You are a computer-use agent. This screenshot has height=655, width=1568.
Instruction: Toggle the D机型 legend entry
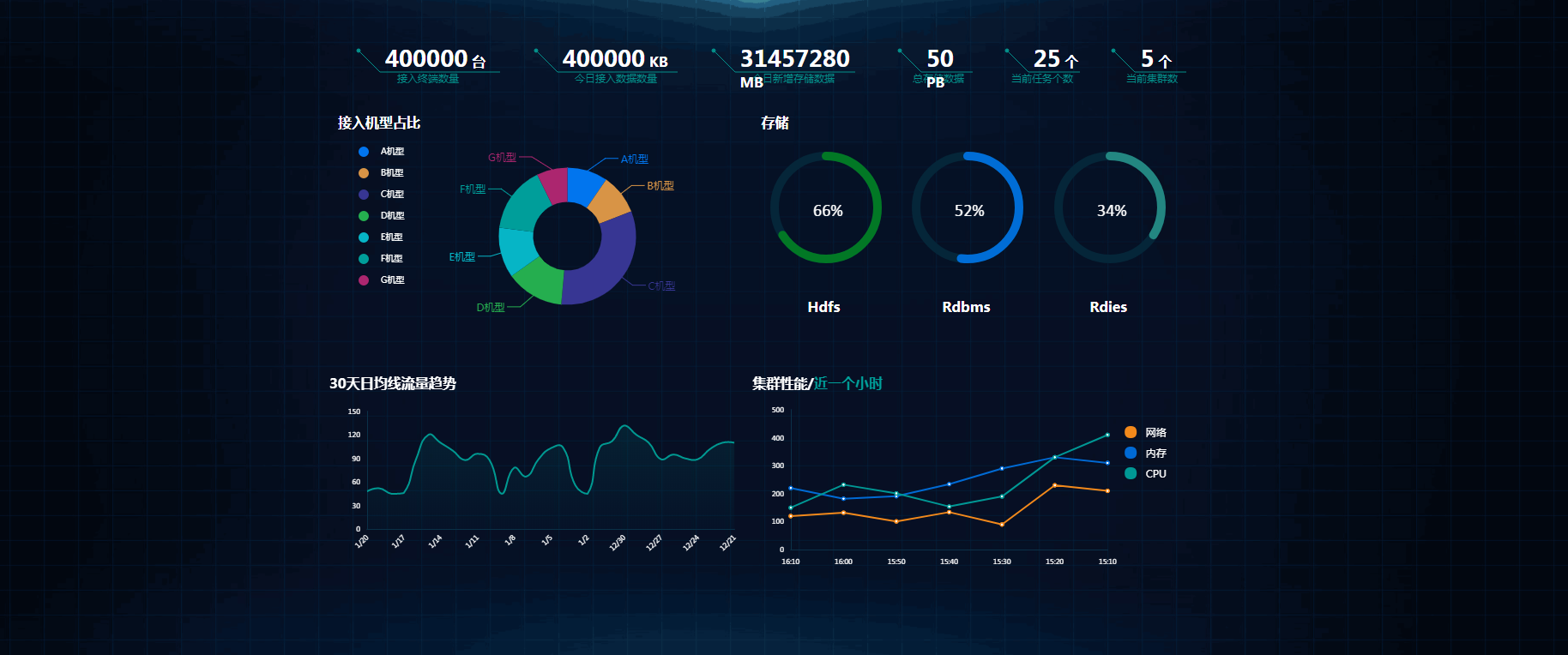[382, 216]
